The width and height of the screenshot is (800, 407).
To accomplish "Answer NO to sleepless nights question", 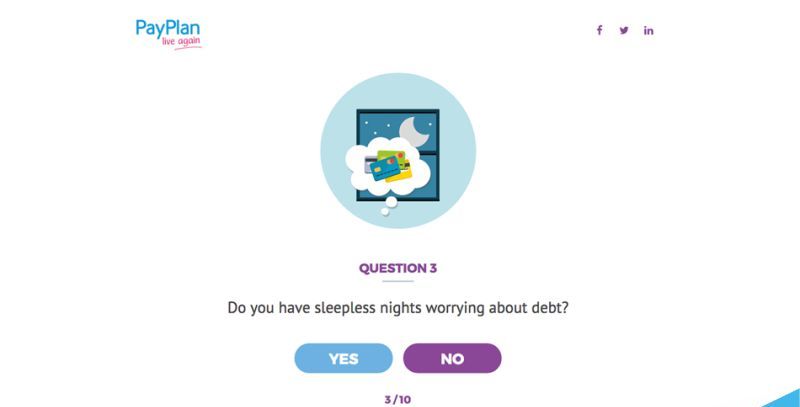I will click(452, 358).
